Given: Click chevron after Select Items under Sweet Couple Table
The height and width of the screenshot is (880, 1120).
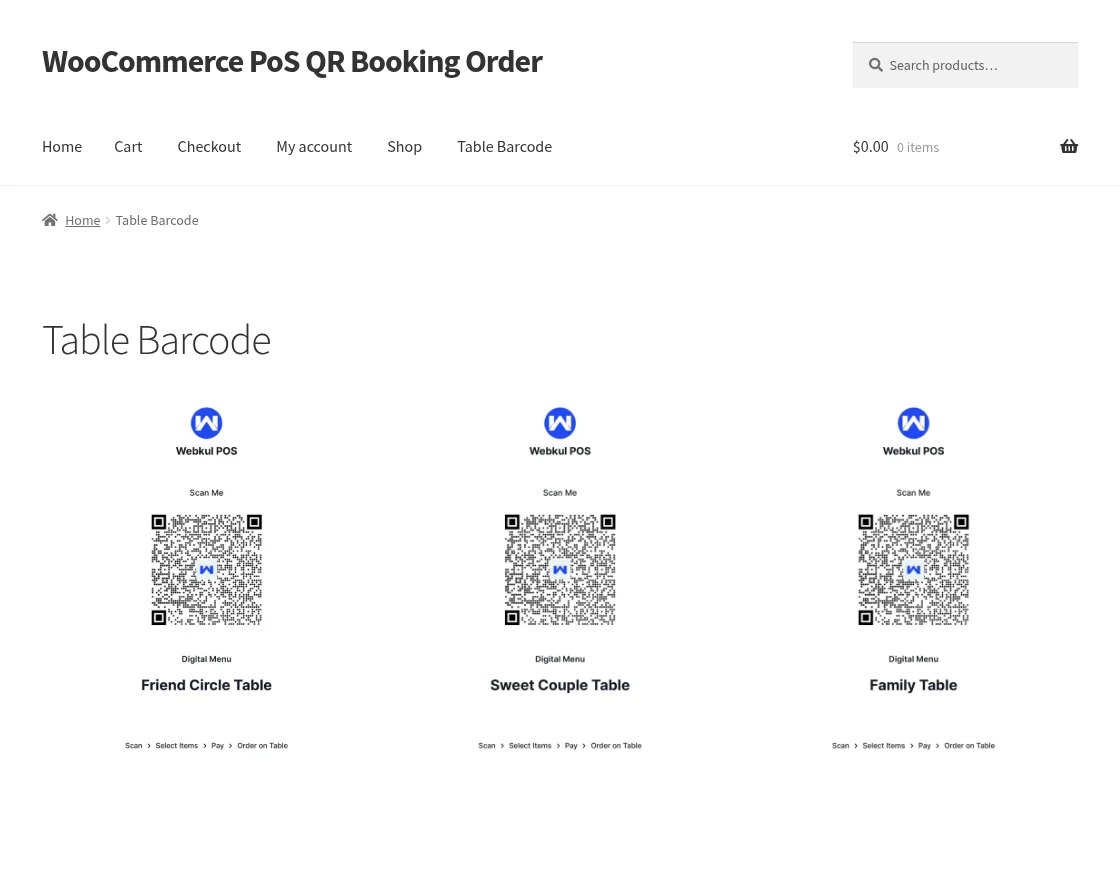Looking at the screenshot, I should click(558, 745).
